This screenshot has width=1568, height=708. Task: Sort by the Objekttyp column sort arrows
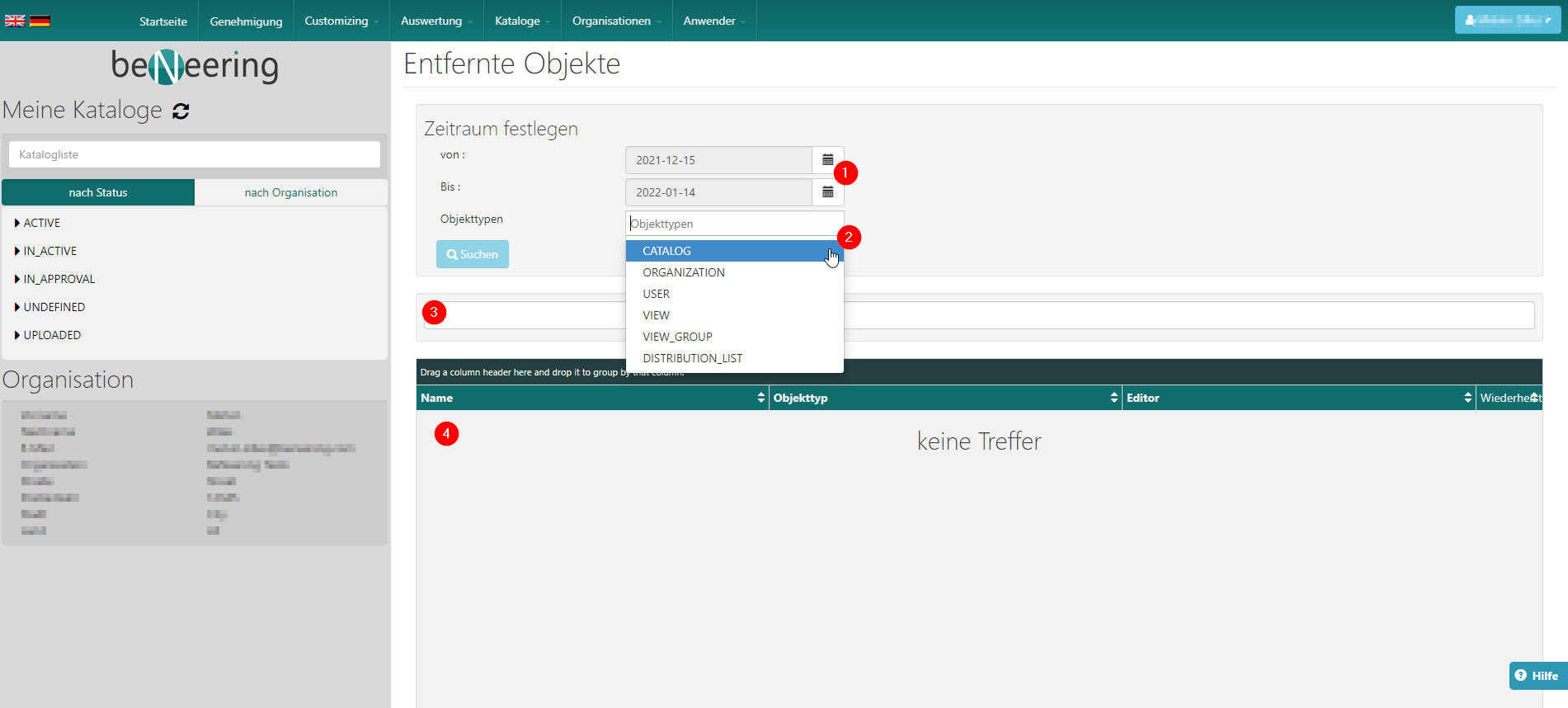click(x=1114, y=398)
